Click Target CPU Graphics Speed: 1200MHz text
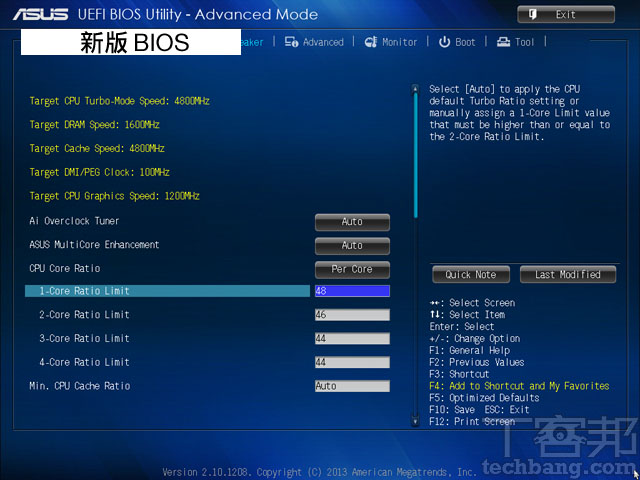The image size is (640, 480). (114, 196)
